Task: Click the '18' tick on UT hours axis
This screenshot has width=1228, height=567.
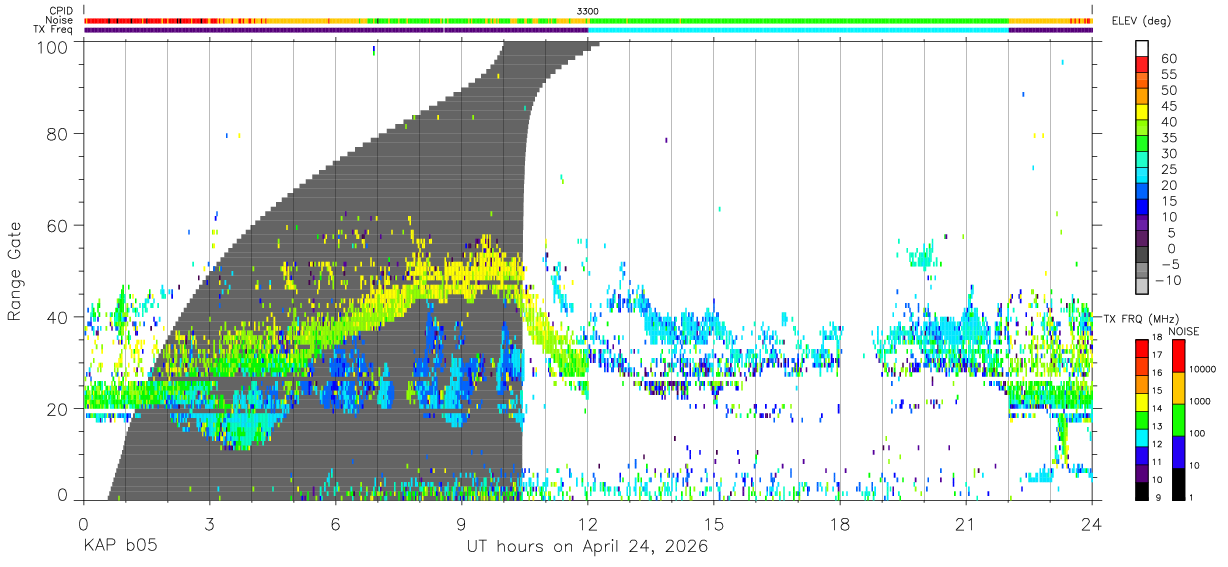Action: coord(840,524)
